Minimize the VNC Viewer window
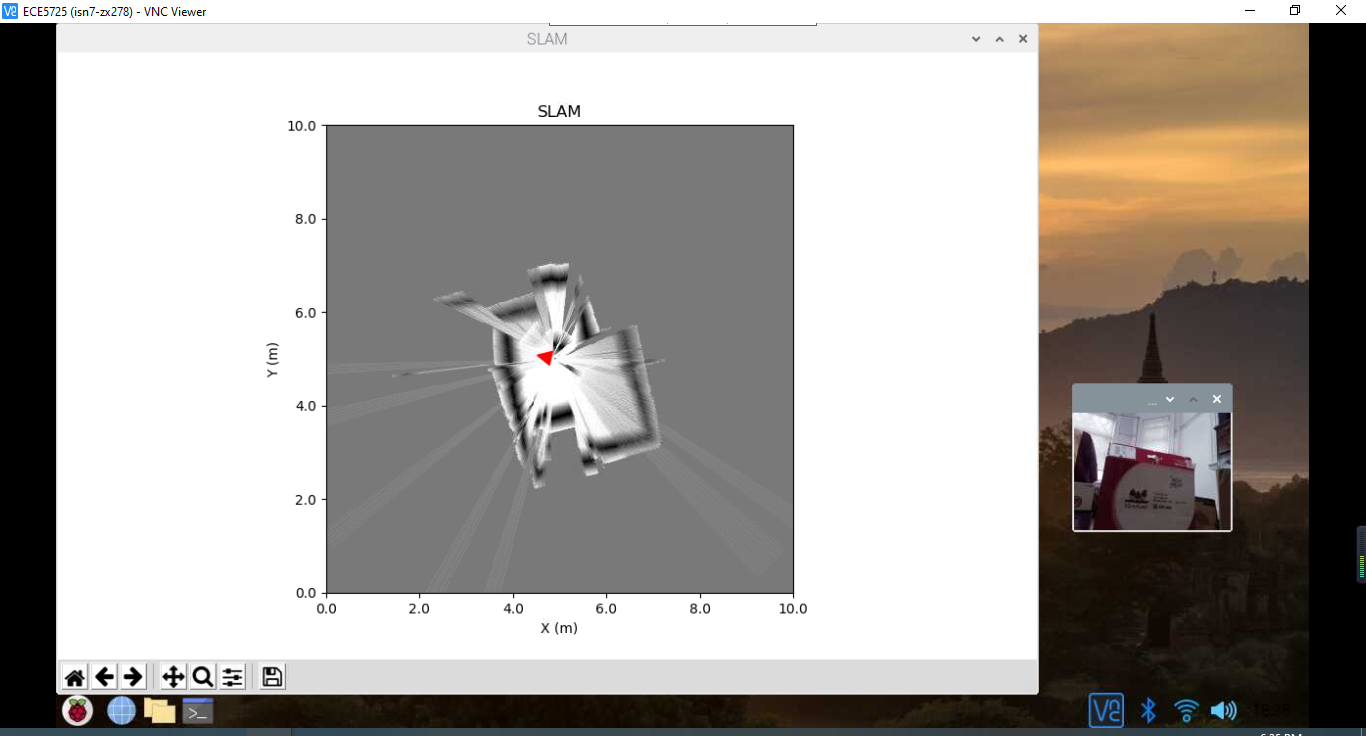This screenshot has width=1366, height=736. (x=1250, y=10)
